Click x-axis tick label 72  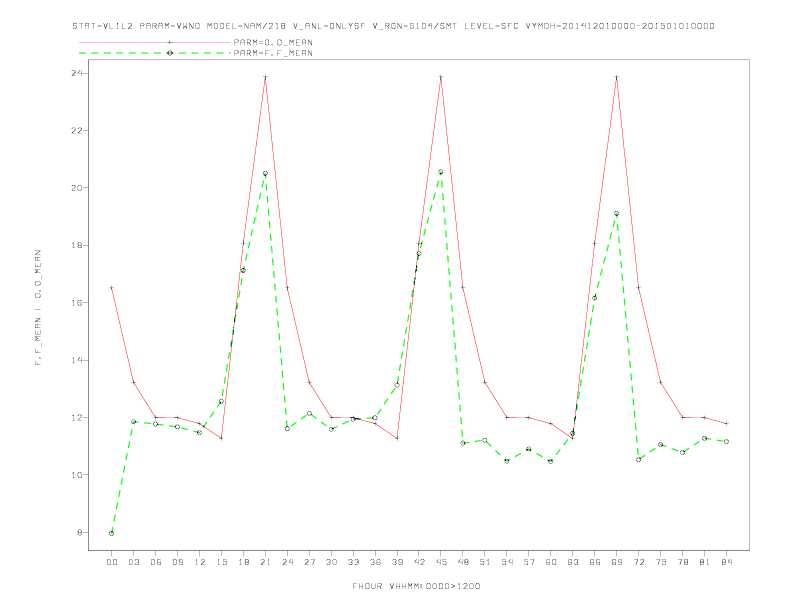[638, 562]
